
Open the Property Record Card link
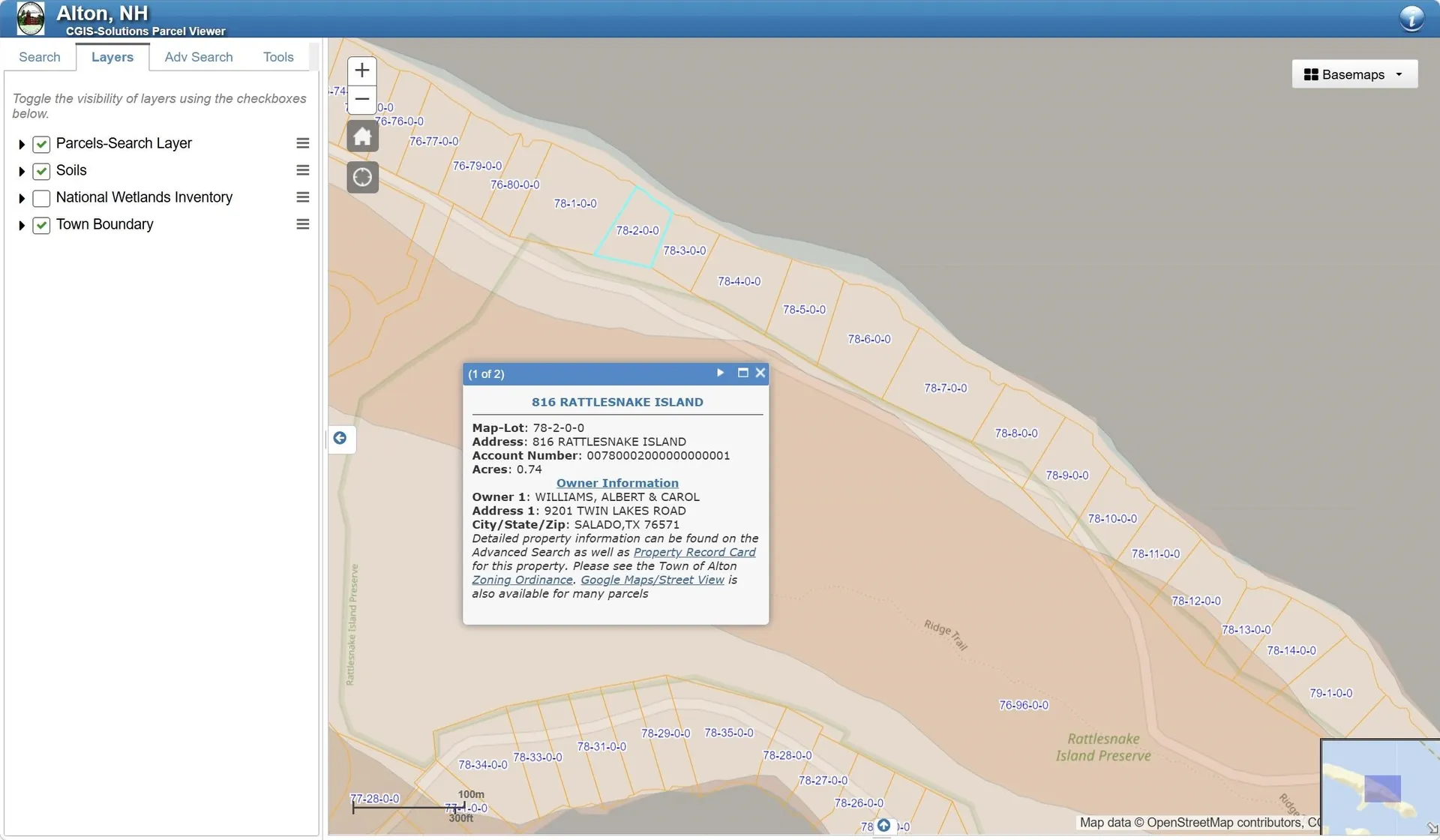694,552
